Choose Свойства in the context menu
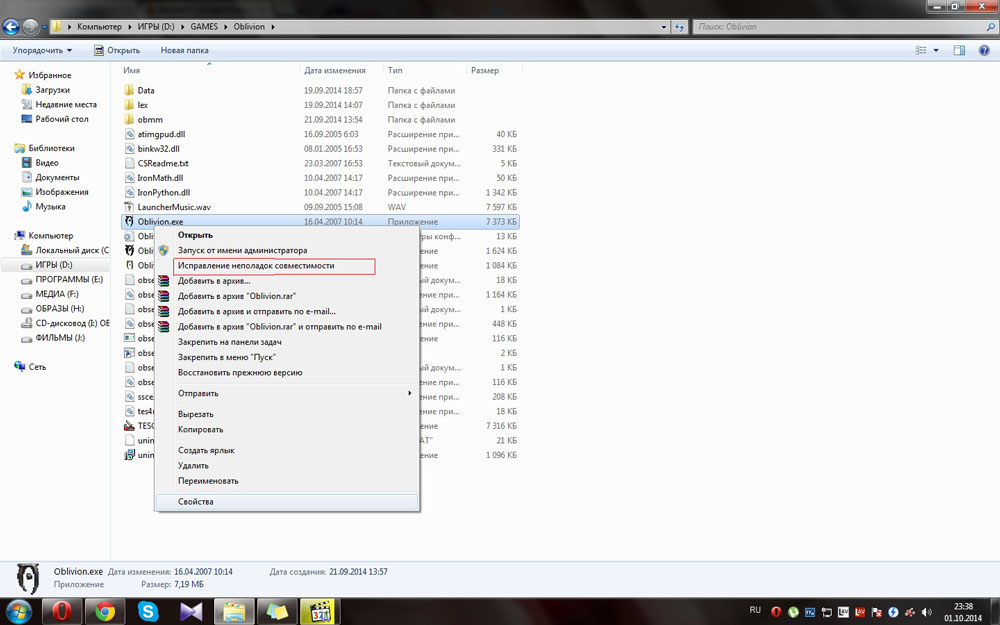1000x625 pixels. (x=195, y=502)
